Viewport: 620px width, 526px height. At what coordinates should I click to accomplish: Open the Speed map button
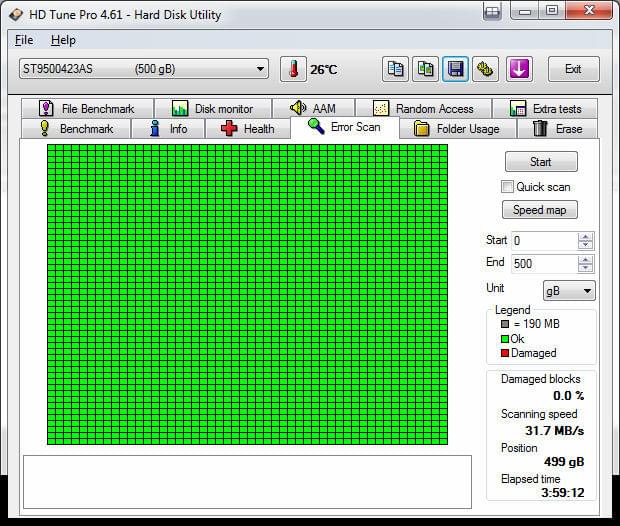coord(540,210)
